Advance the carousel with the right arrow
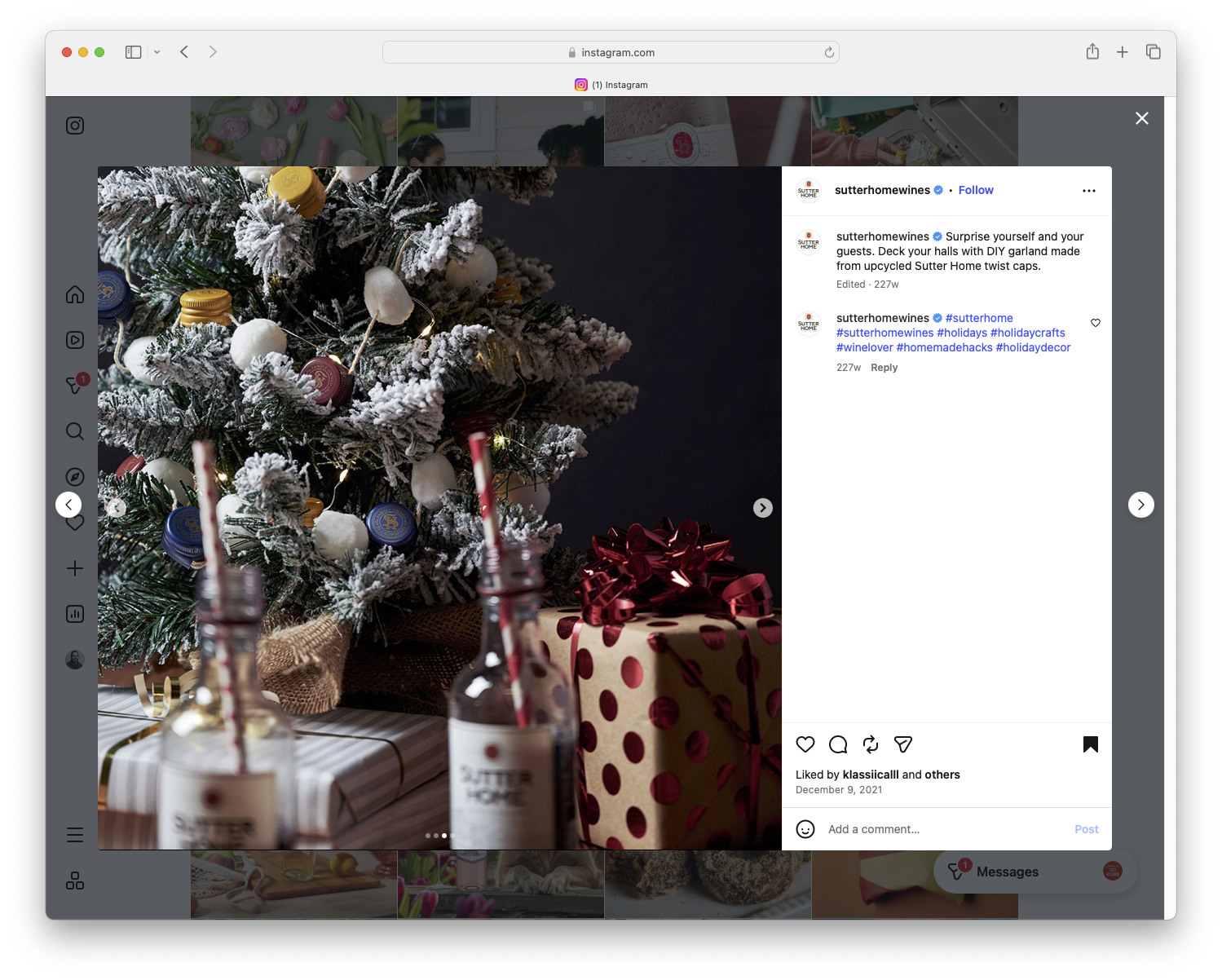 [762, 507]
